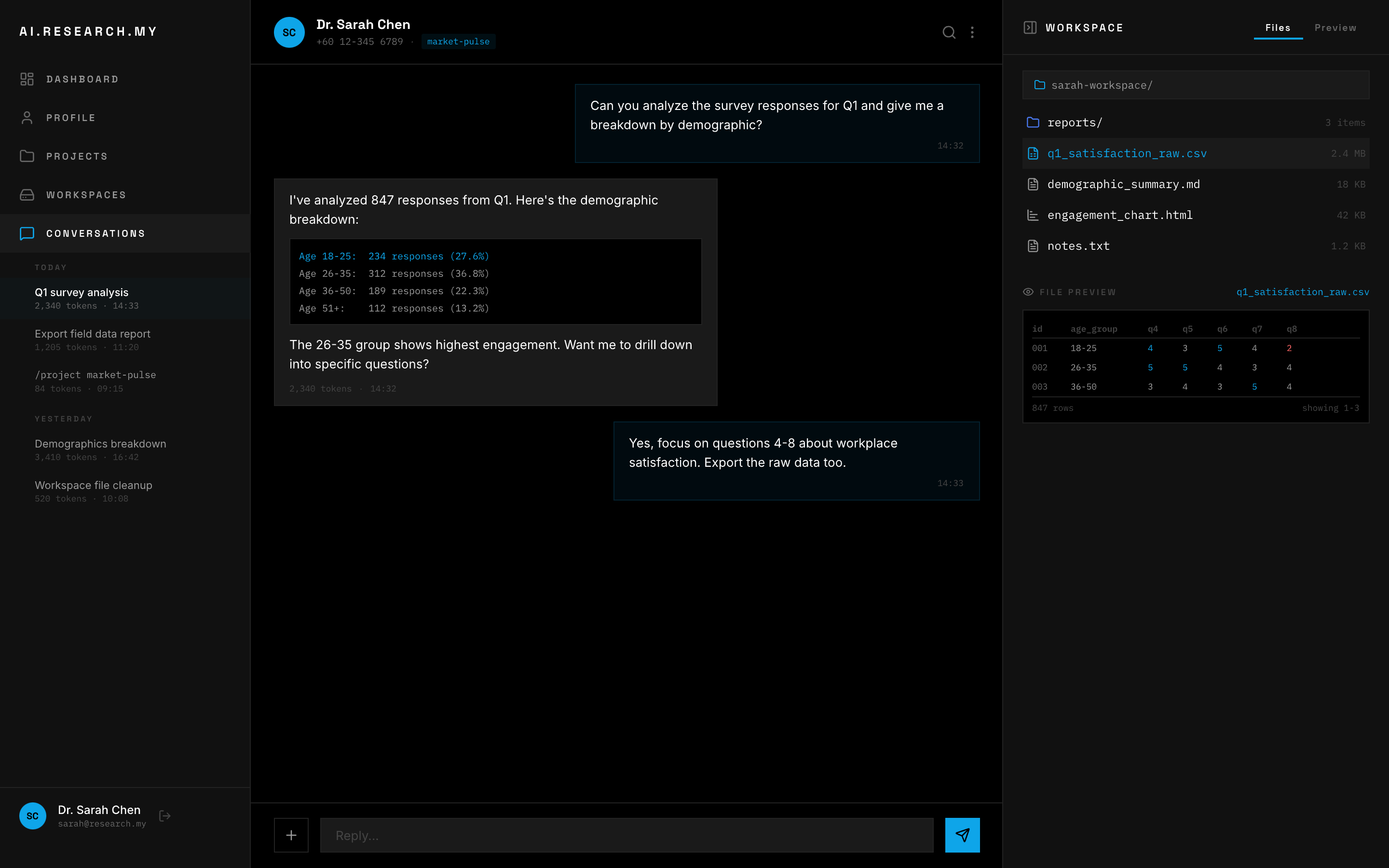Click the market-pulse project tag

point(458,41)
